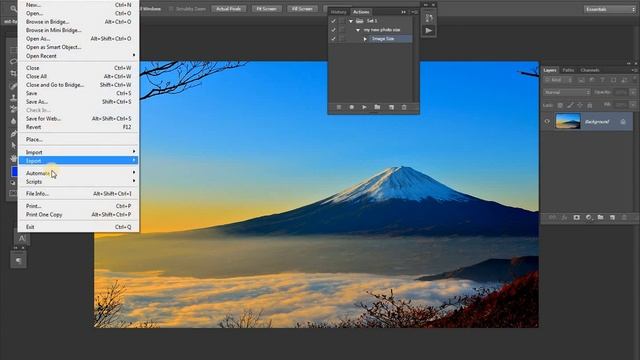Switch to the Paths tab
This screenshot has height=360, width=640.
568,70
